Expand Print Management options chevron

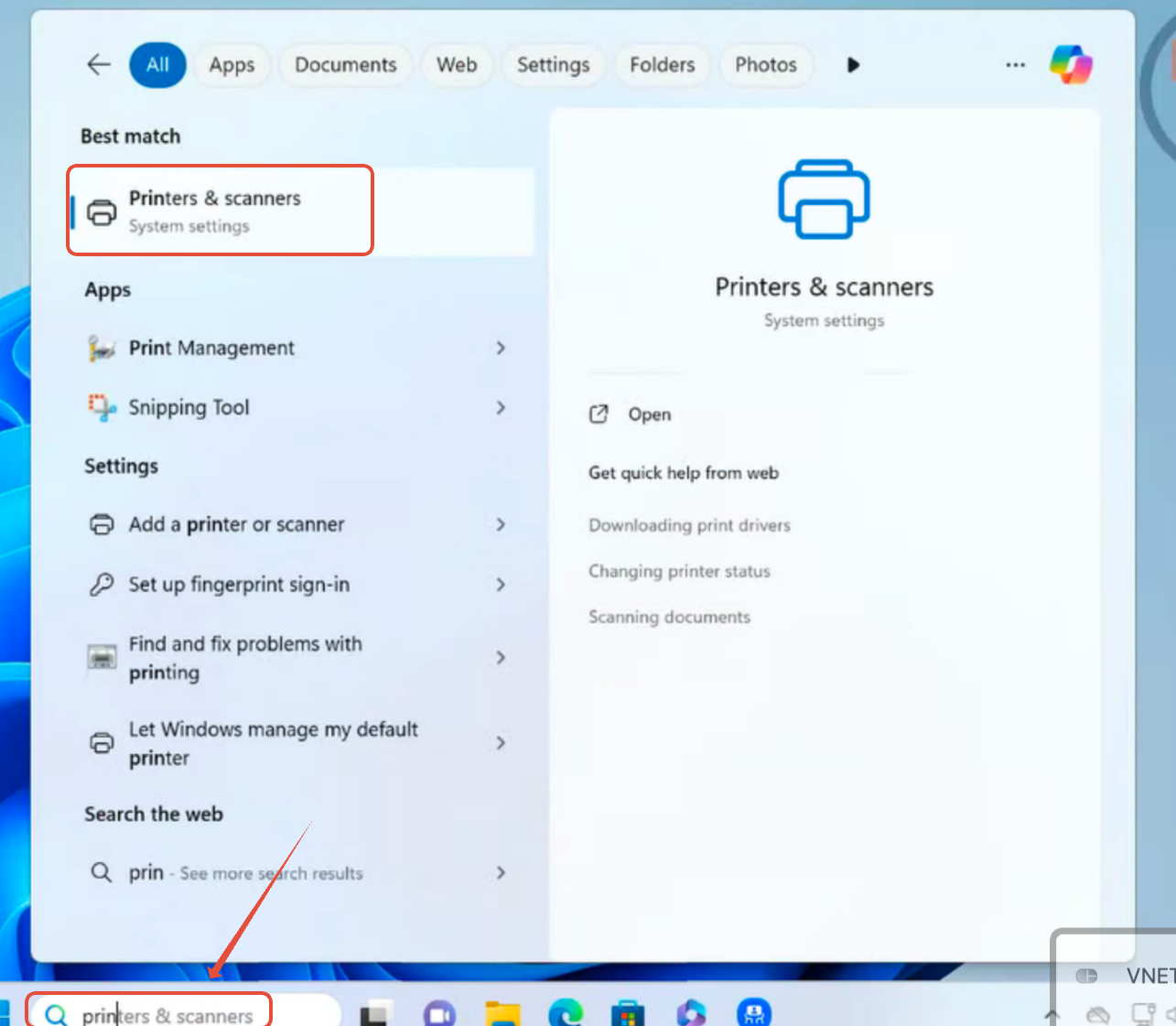point(501,348)
